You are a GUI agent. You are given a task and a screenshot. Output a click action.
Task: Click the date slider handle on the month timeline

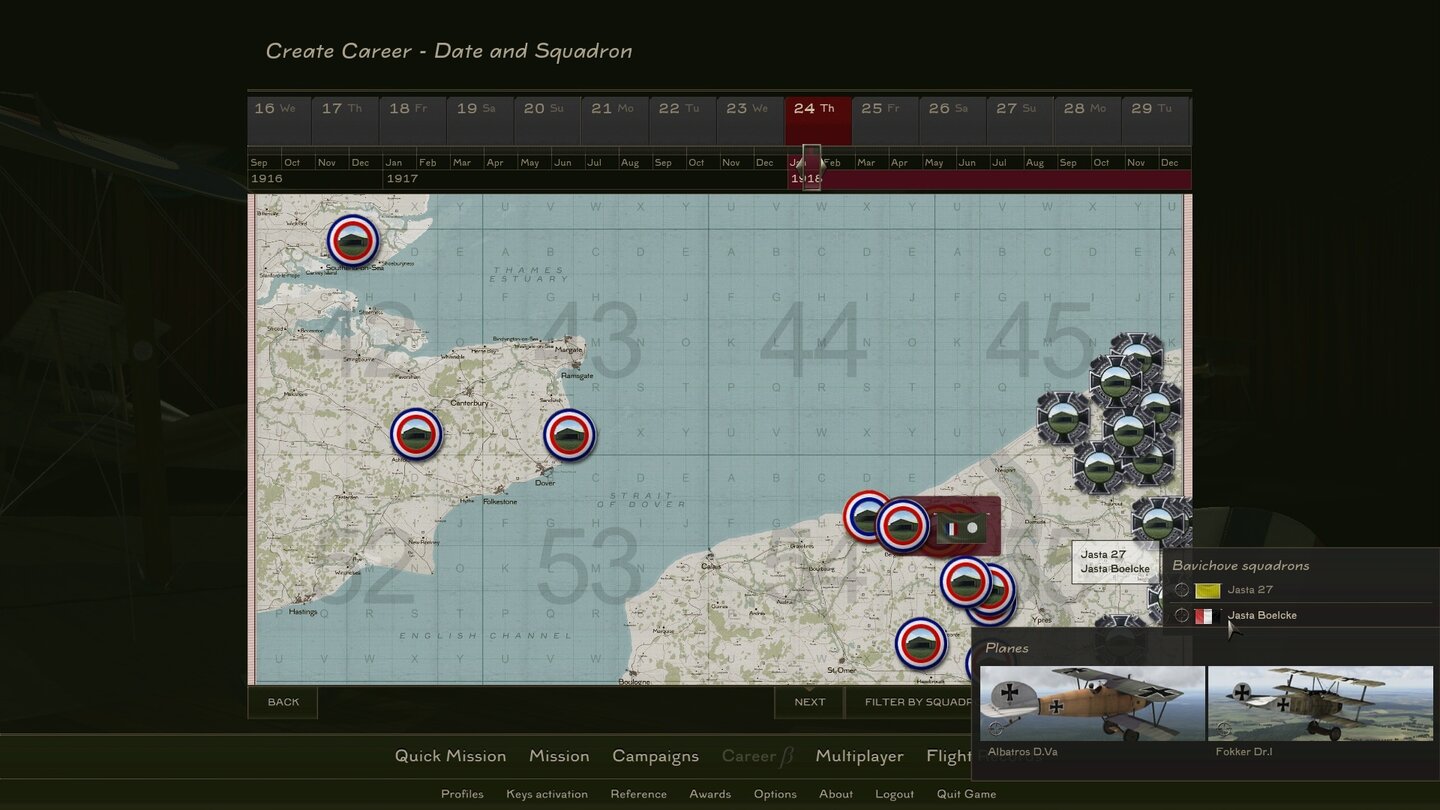point(812,166)
